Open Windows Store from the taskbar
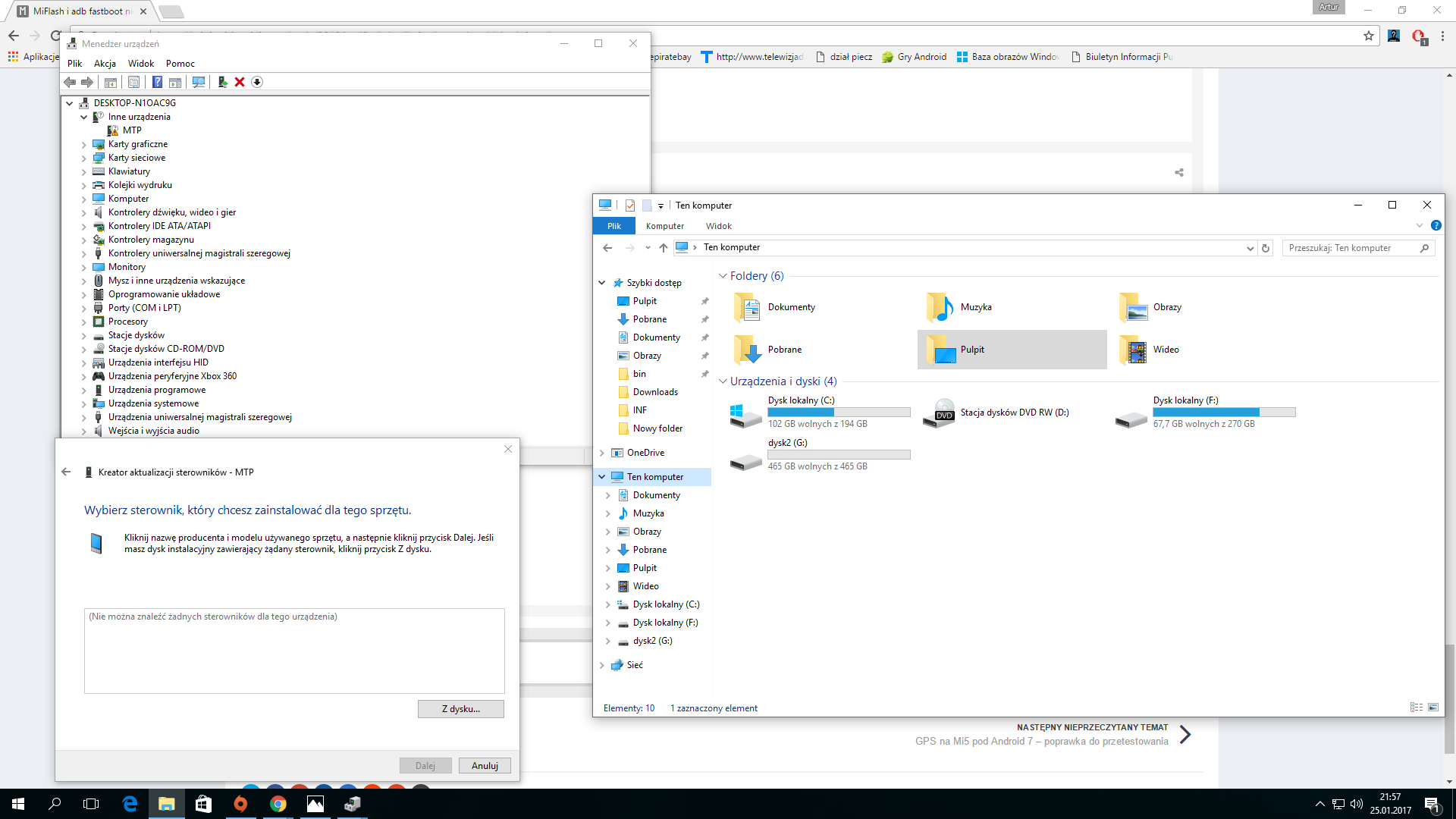Image resolution: width=1456 pixels, height=819 pixels. point(203,804)
